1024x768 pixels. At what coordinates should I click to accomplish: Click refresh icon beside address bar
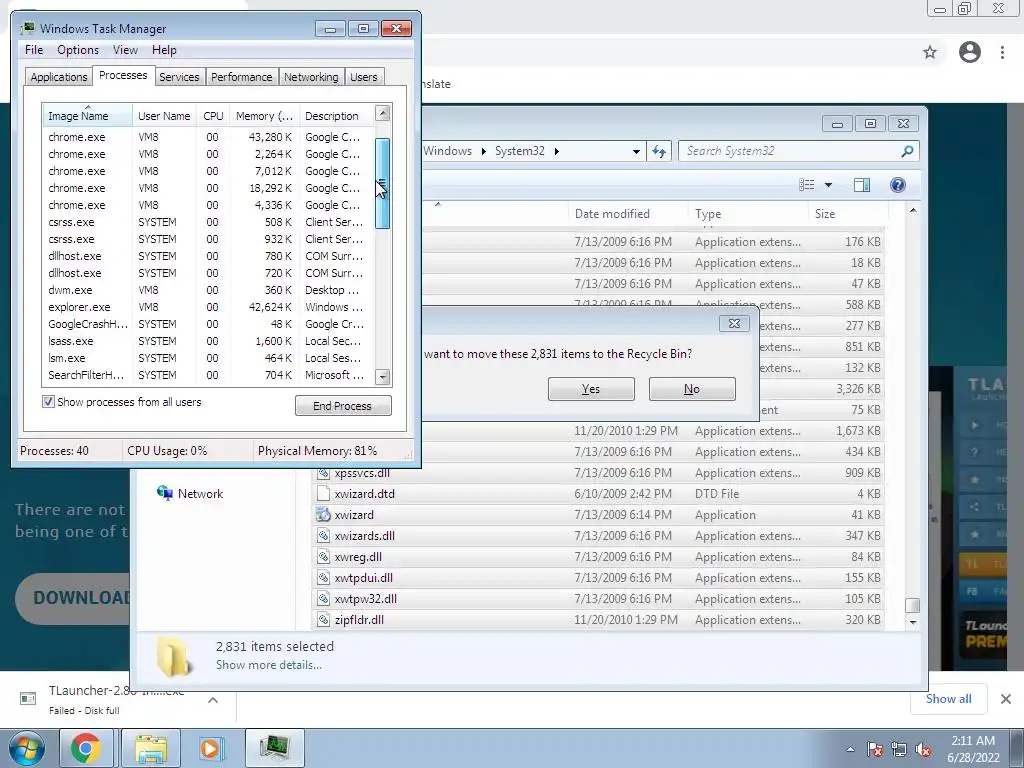click(659, 152)
